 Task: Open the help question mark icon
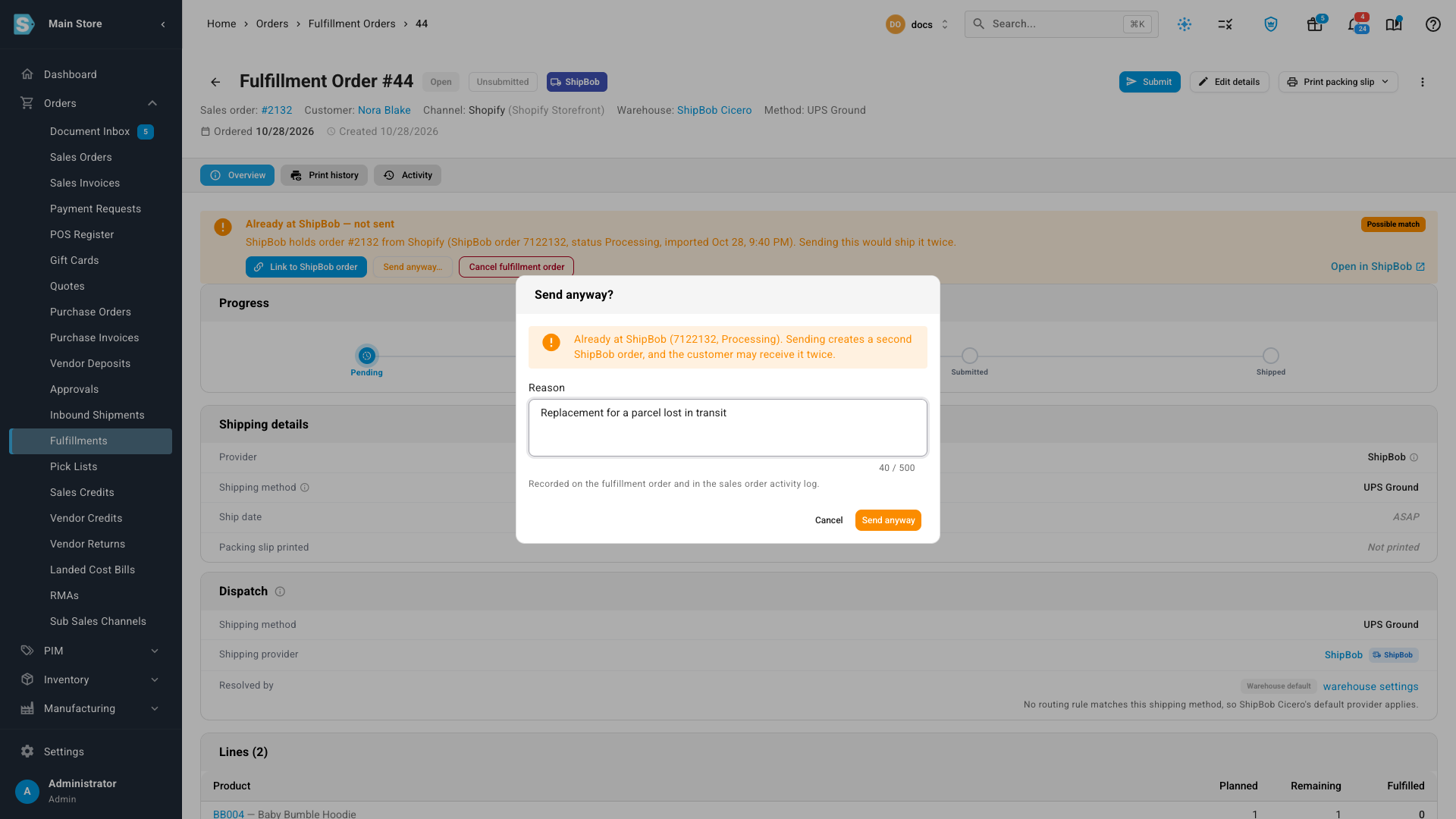click(1432, 24)
